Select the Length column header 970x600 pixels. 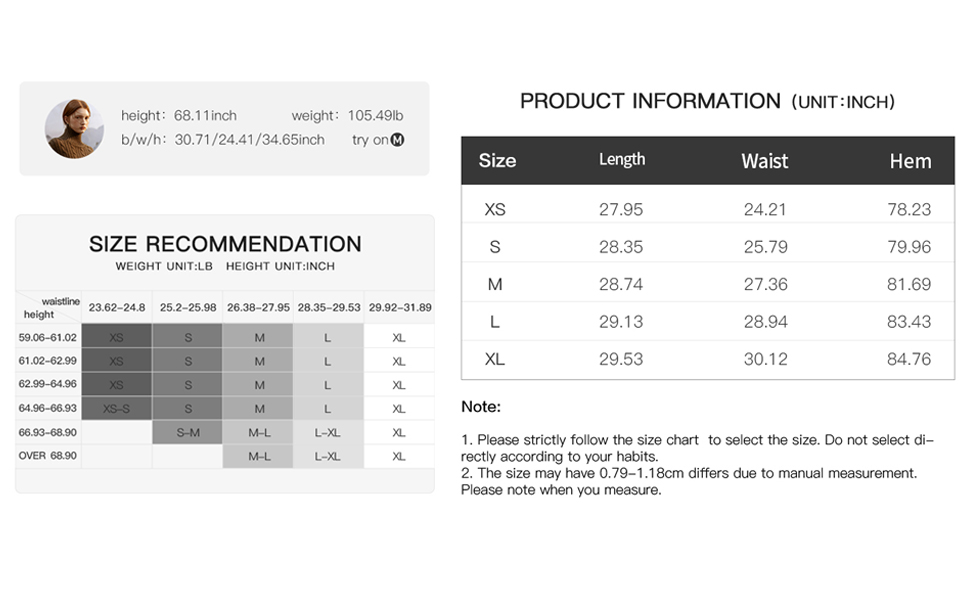coord(622,160)
